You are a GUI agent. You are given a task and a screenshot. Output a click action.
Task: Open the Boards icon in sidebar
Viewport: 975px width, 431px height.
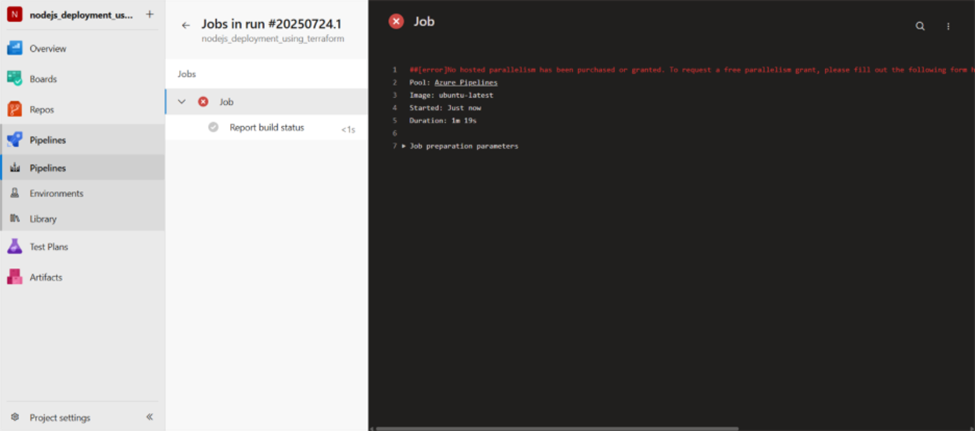14,79
